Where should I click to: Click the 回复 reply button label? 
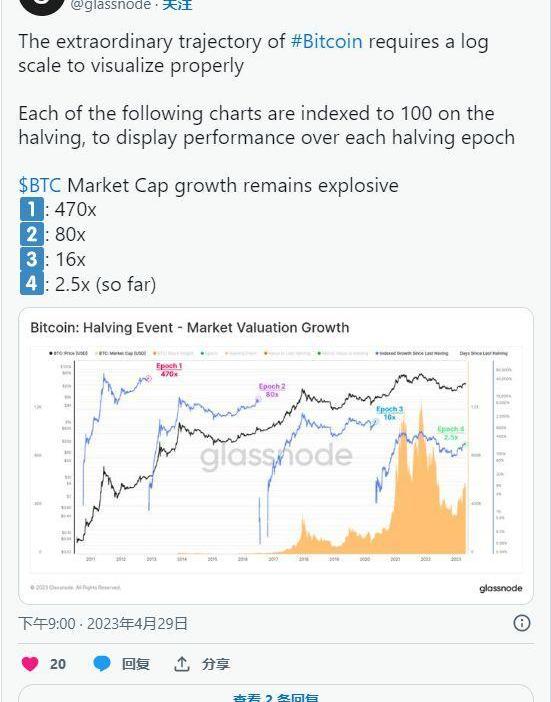coord(136,664)
